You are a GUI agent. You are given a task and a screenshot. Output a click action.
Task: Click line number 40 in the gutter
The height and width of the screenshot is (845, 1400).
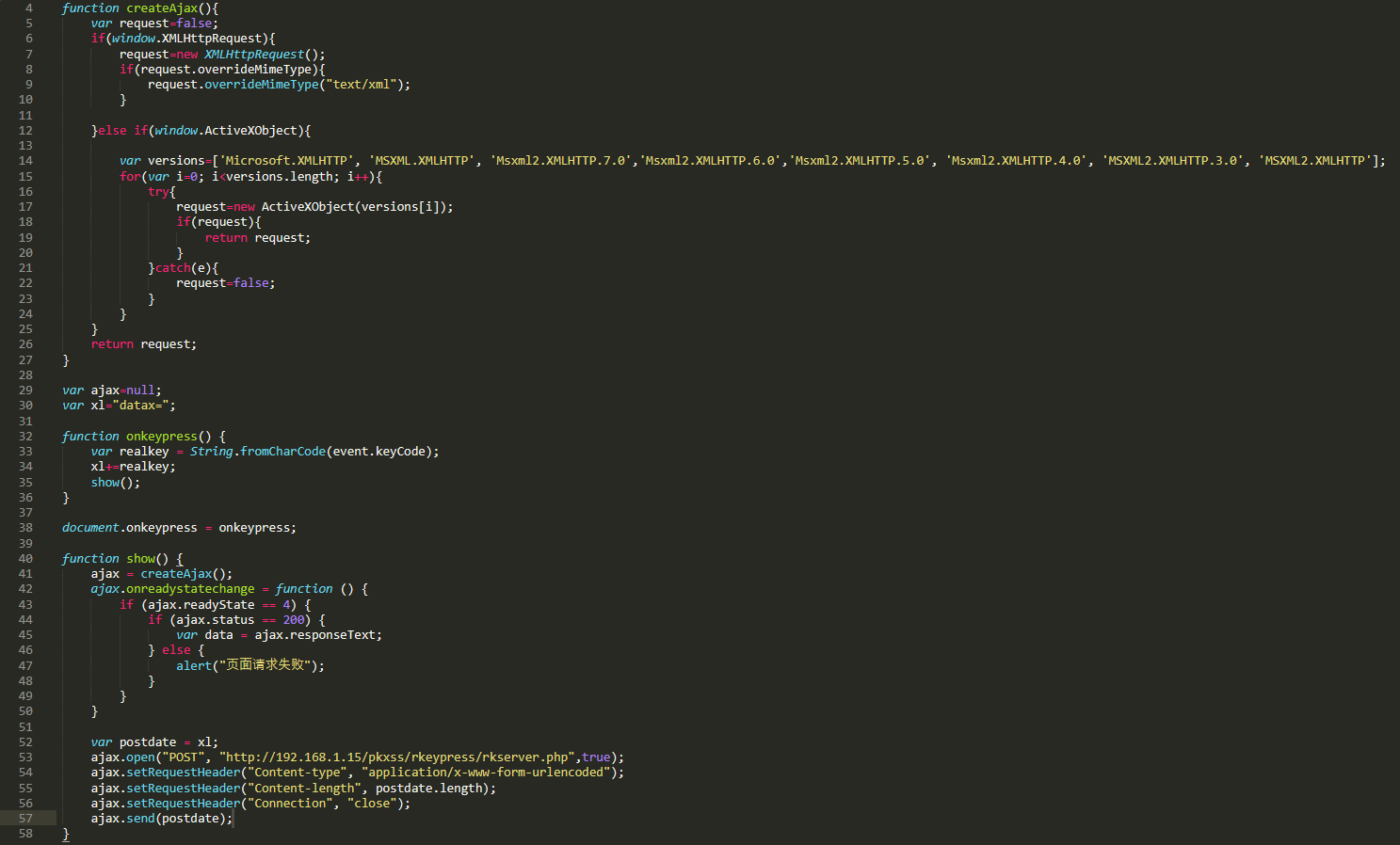(25, 559)
